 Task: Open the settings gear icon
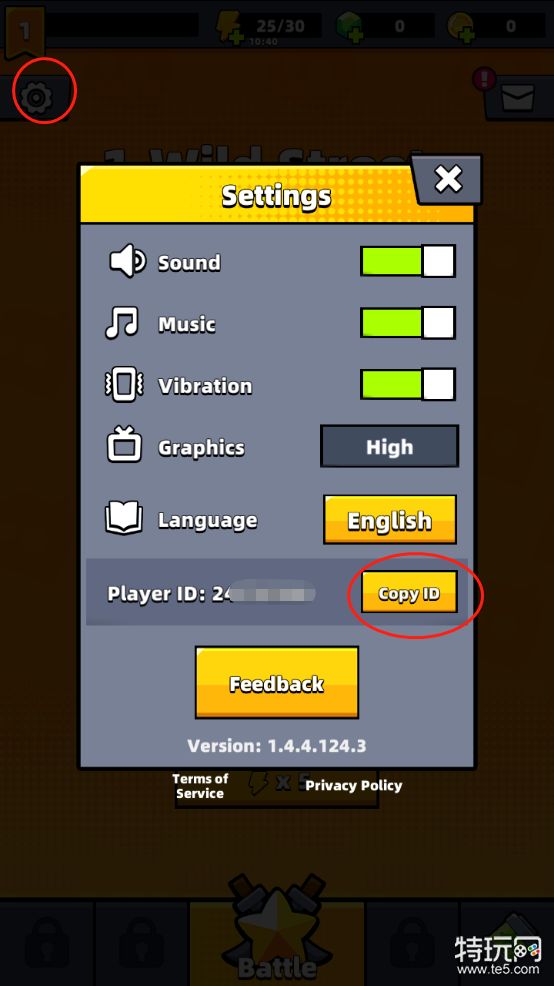(x=37, y=97)
